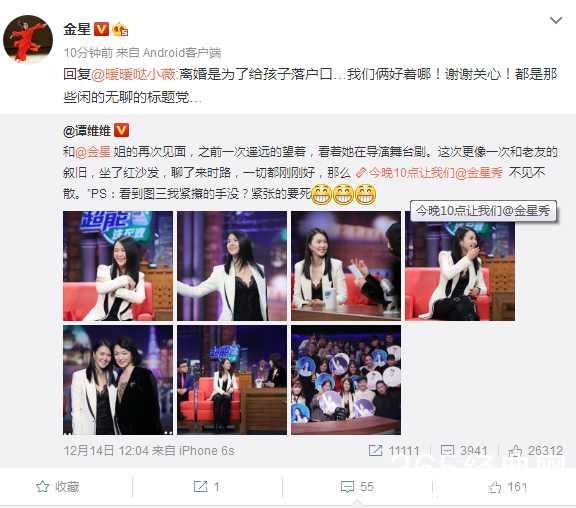Open second photo of outstretched arm

tap(232, 266)
